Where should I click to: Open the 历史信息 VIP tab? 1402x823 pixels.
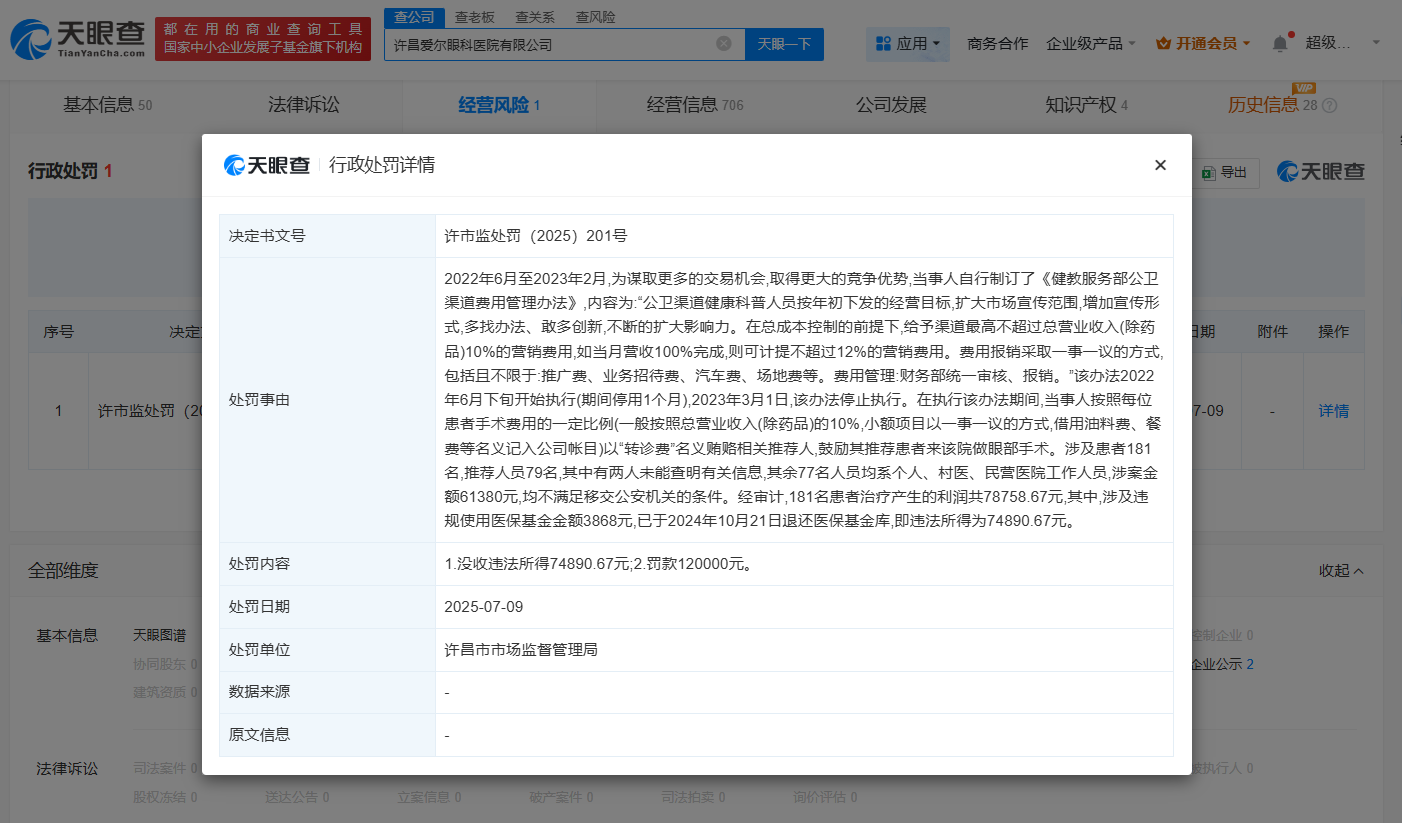(x=1273, y=105)
